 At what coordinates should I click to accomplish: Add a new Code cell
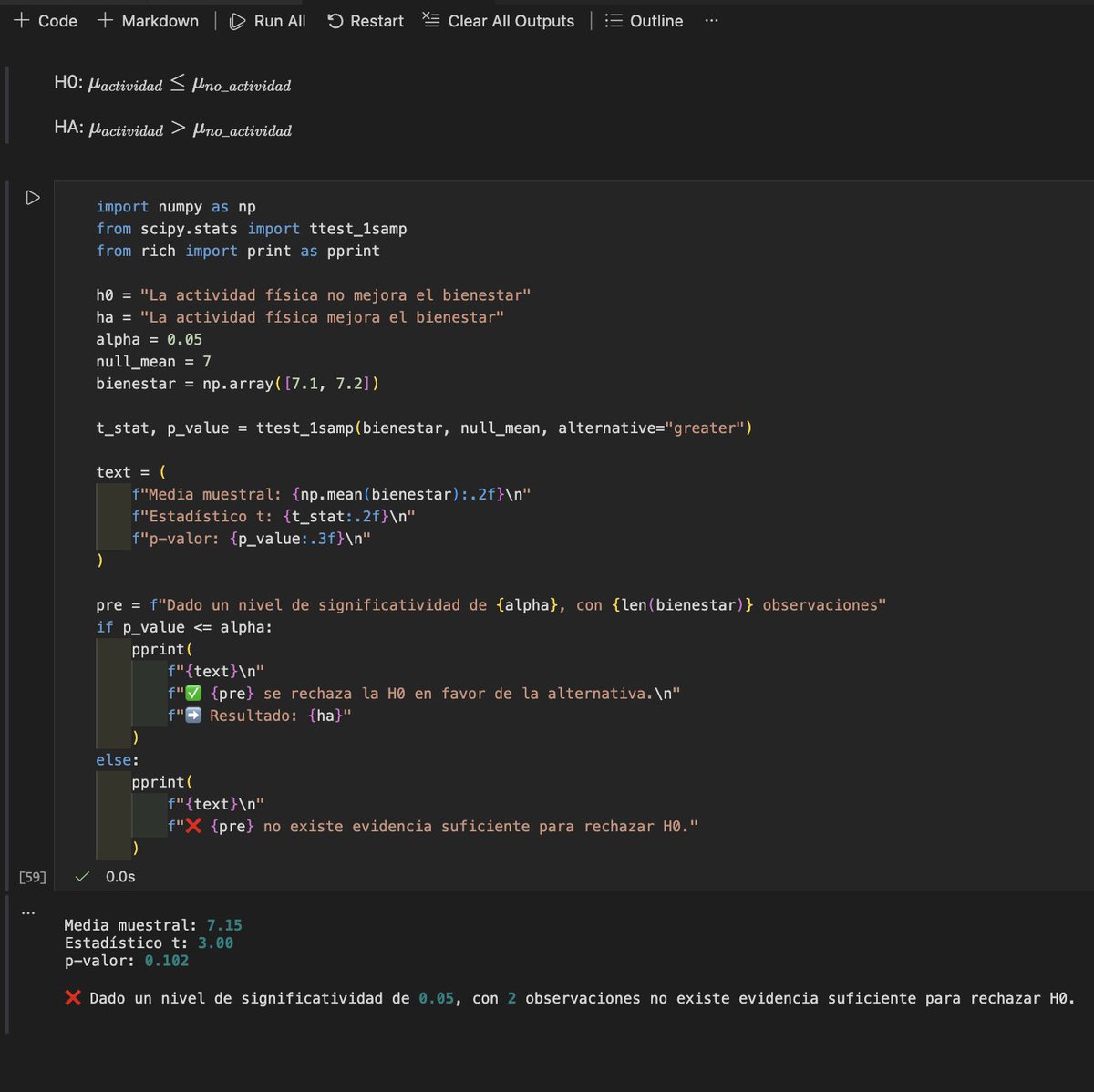(45, 20)
